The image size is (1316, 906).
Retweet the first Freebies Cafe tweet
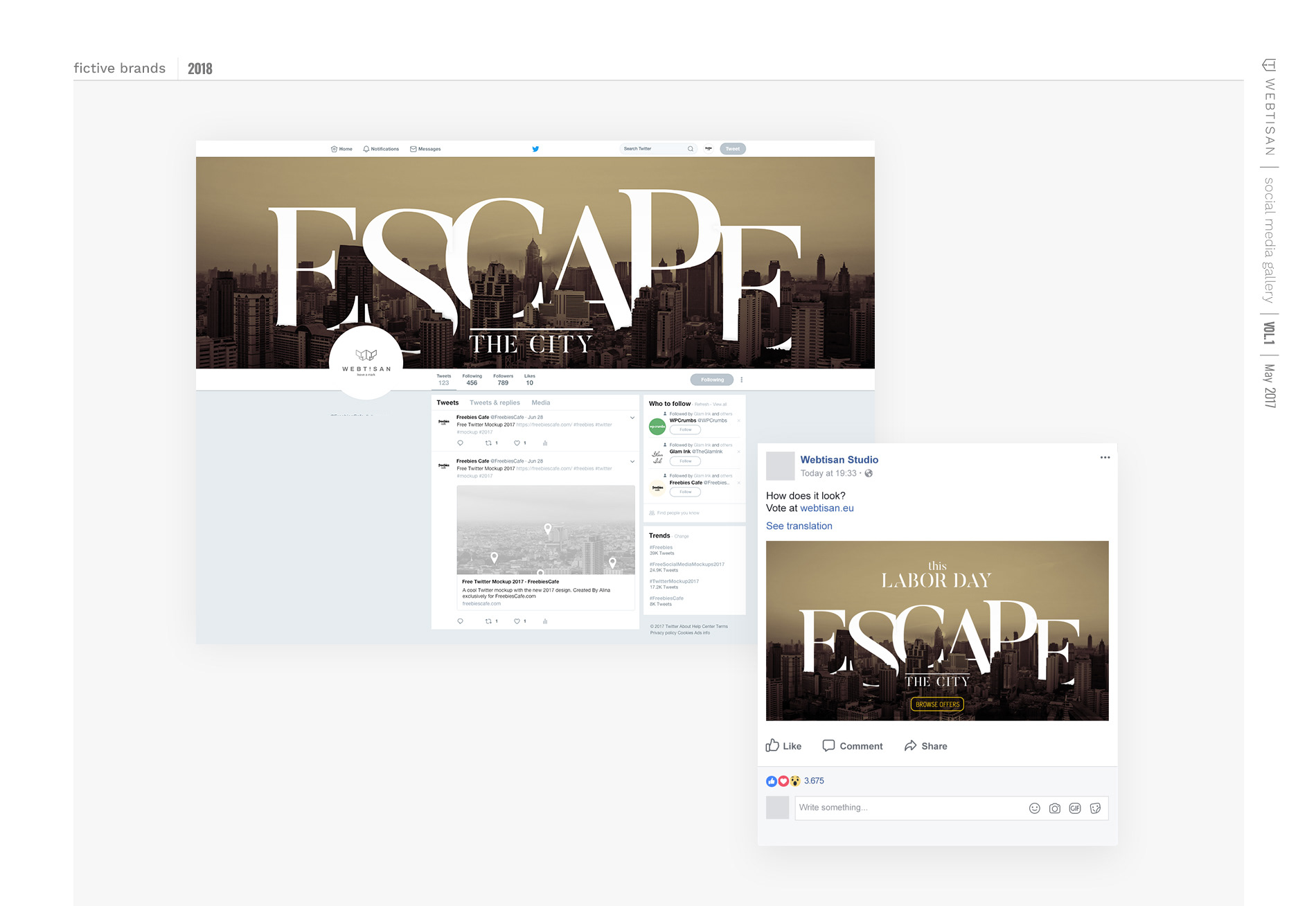(x=489, y=443)
